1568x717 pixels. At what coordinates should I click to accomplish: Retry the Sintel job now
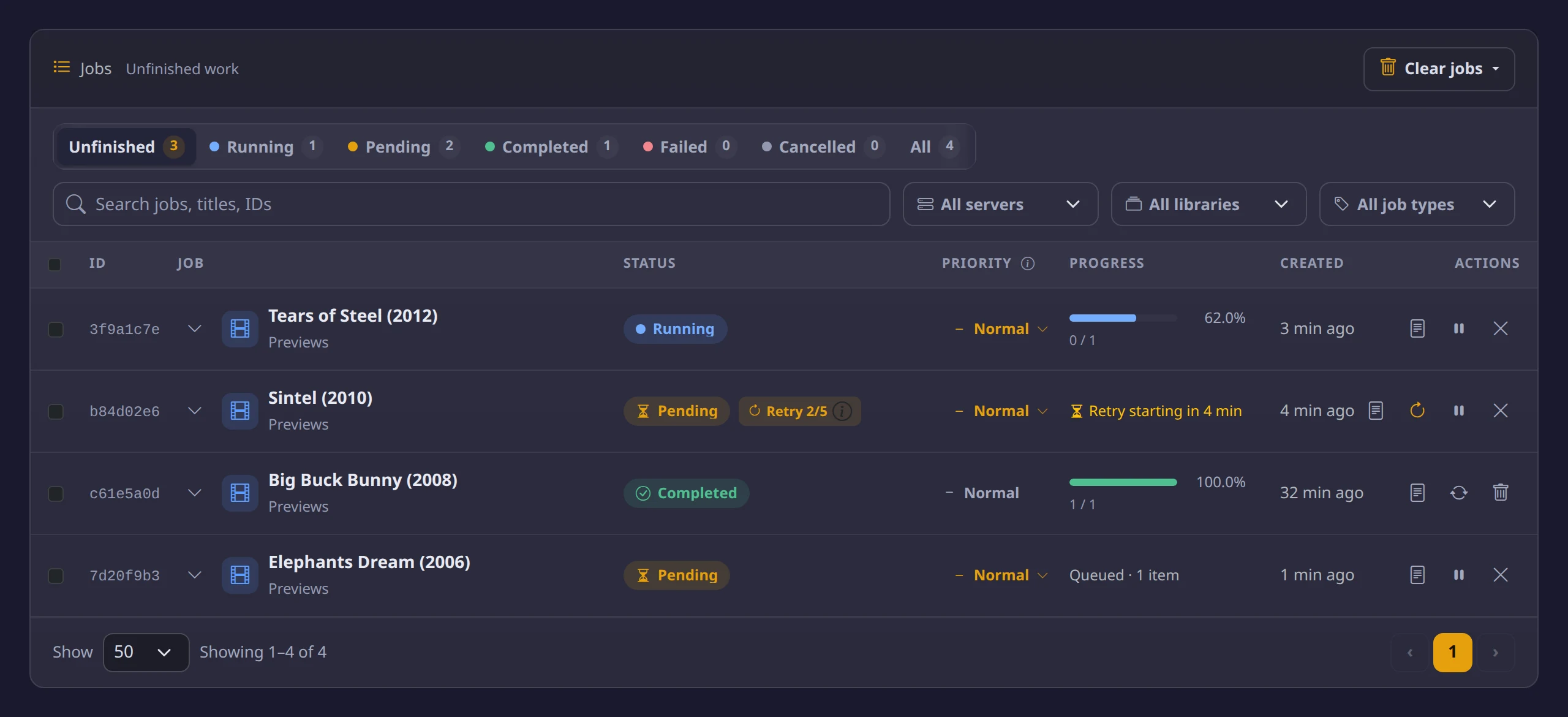pyautogui.click(x=1417, y=411)
